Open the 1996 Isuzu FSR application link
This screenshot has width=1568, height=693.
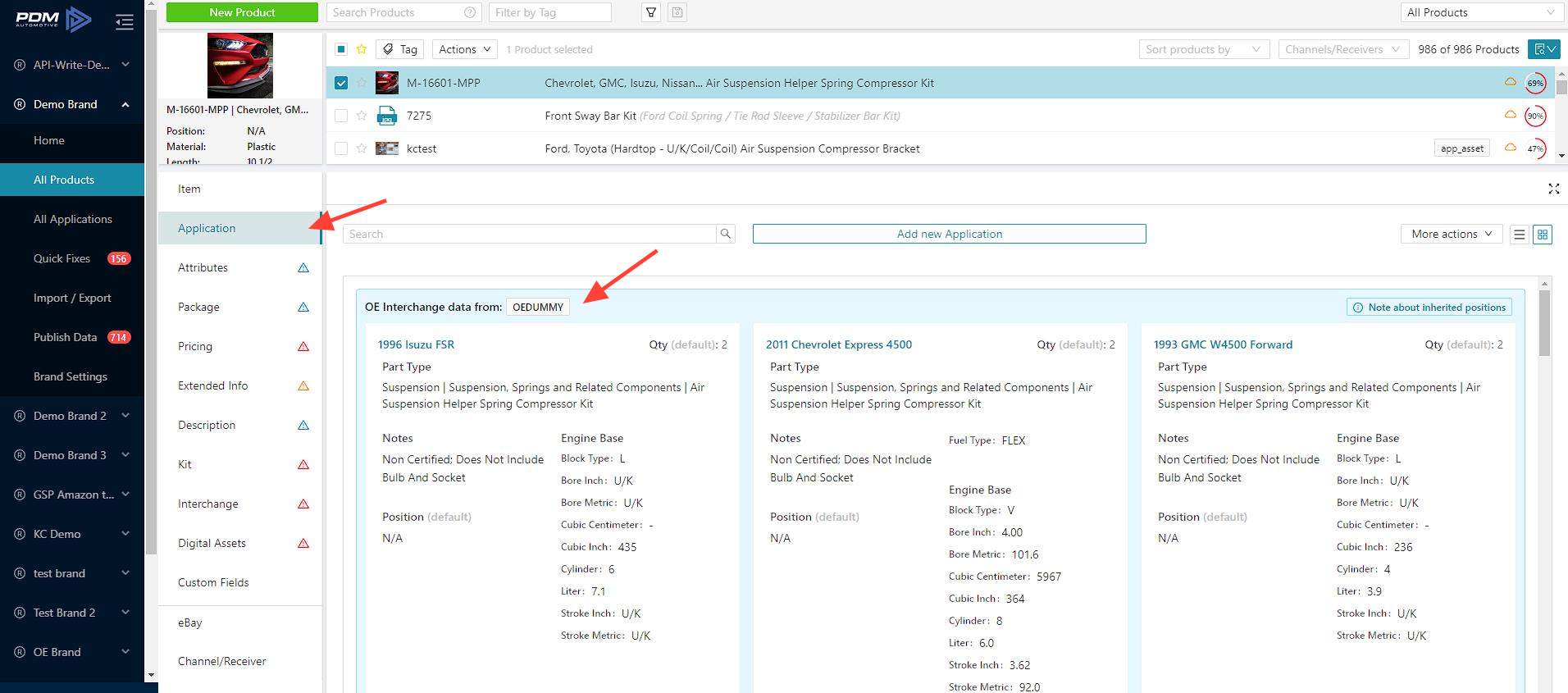[416, 344]
